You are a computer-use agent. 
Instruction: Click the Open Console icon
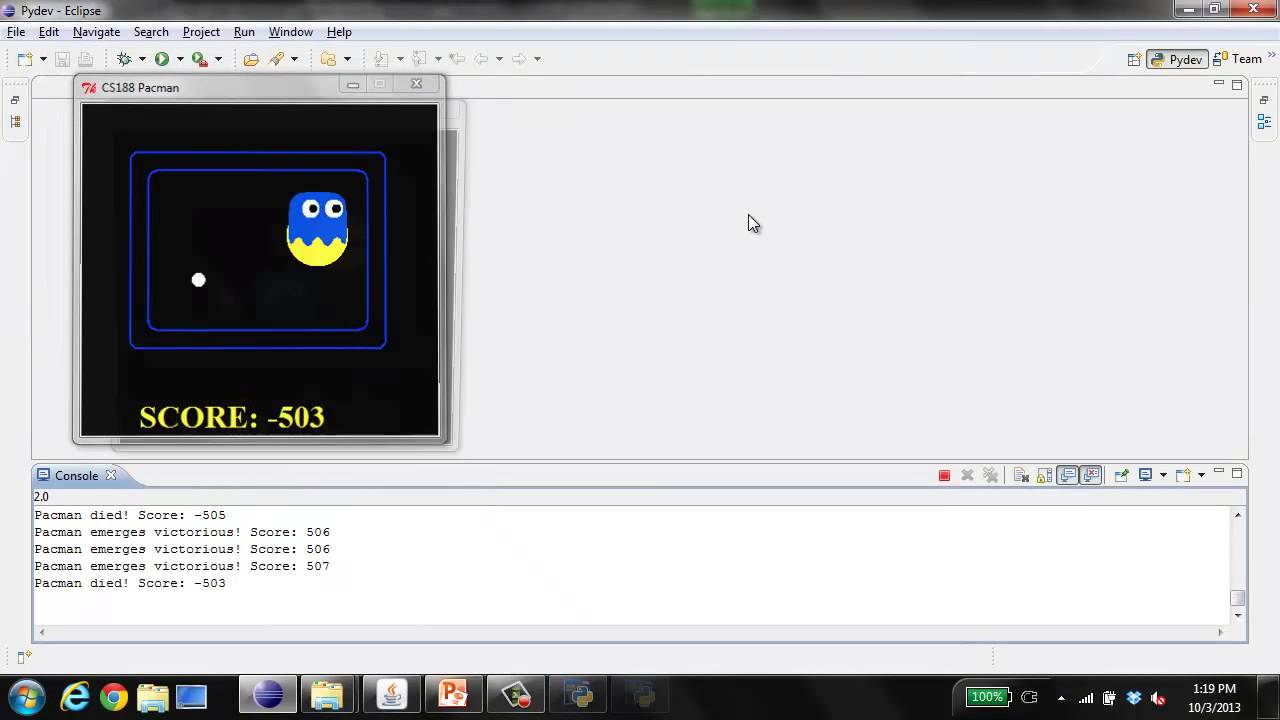1183,475
